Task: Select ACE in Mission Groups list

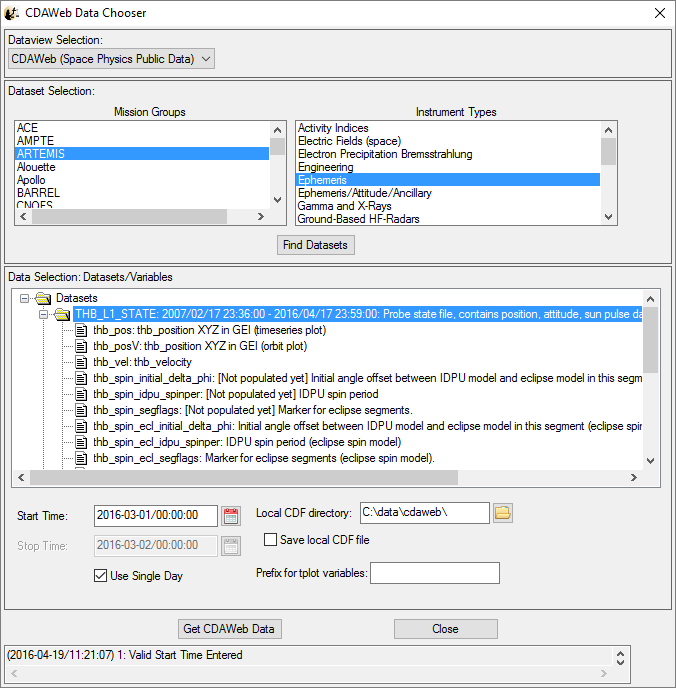Action: tap(28, 128)
